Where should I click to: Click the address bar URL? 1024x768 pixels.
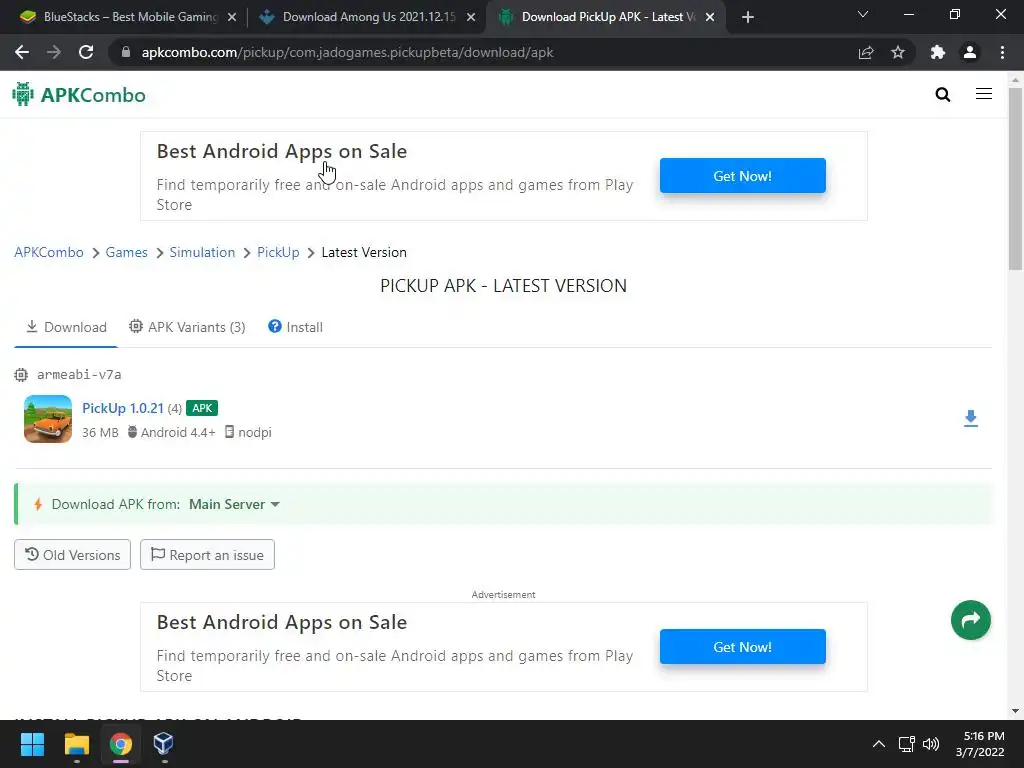347,52
